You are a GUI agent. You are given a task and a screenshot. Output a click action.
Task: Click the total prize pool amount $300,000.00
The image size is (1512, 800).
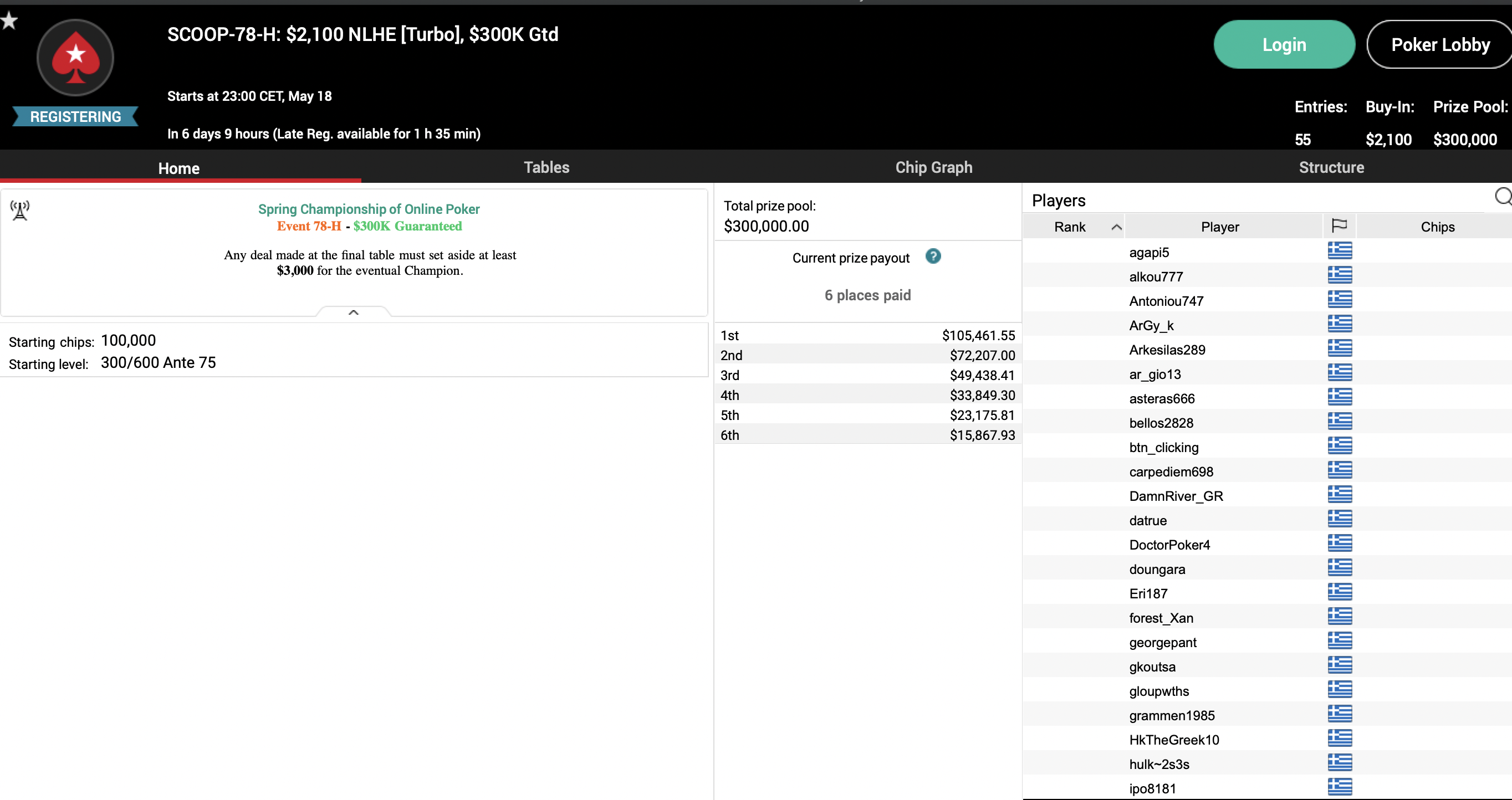click(x=766, y=226)
